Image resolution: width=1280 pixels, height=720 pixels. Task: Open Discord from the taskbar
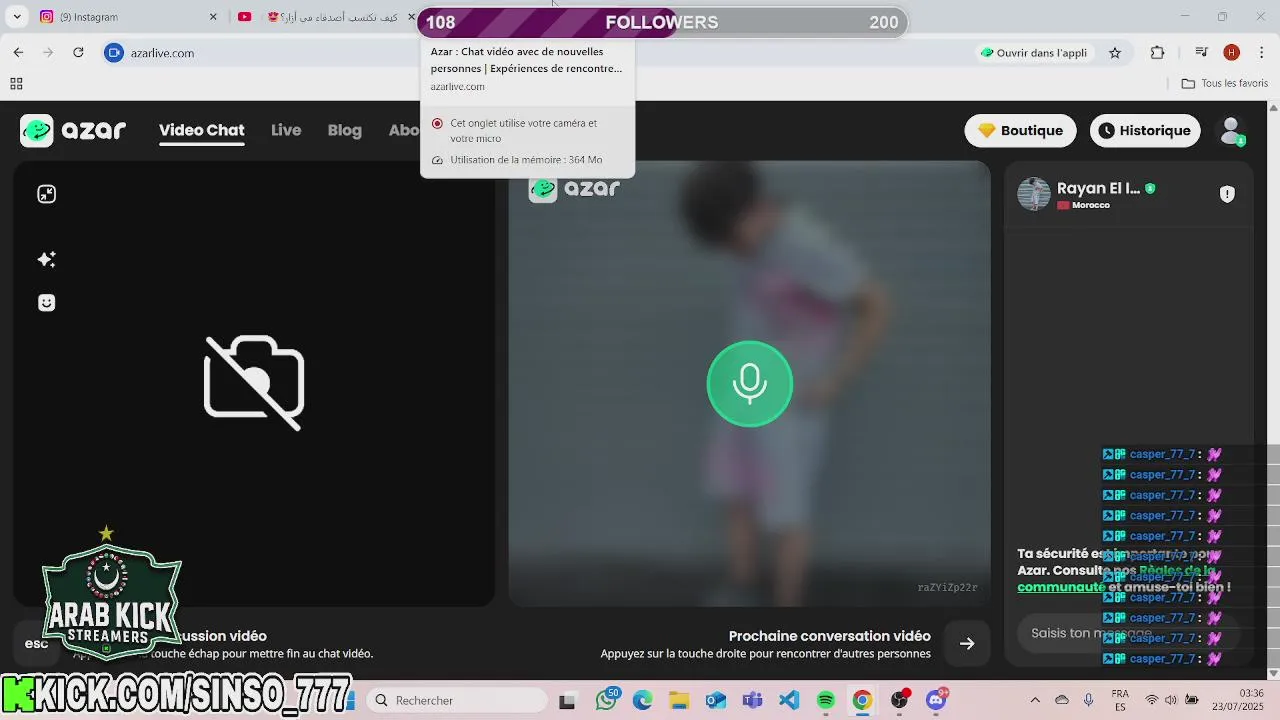(x=936, y=700)
